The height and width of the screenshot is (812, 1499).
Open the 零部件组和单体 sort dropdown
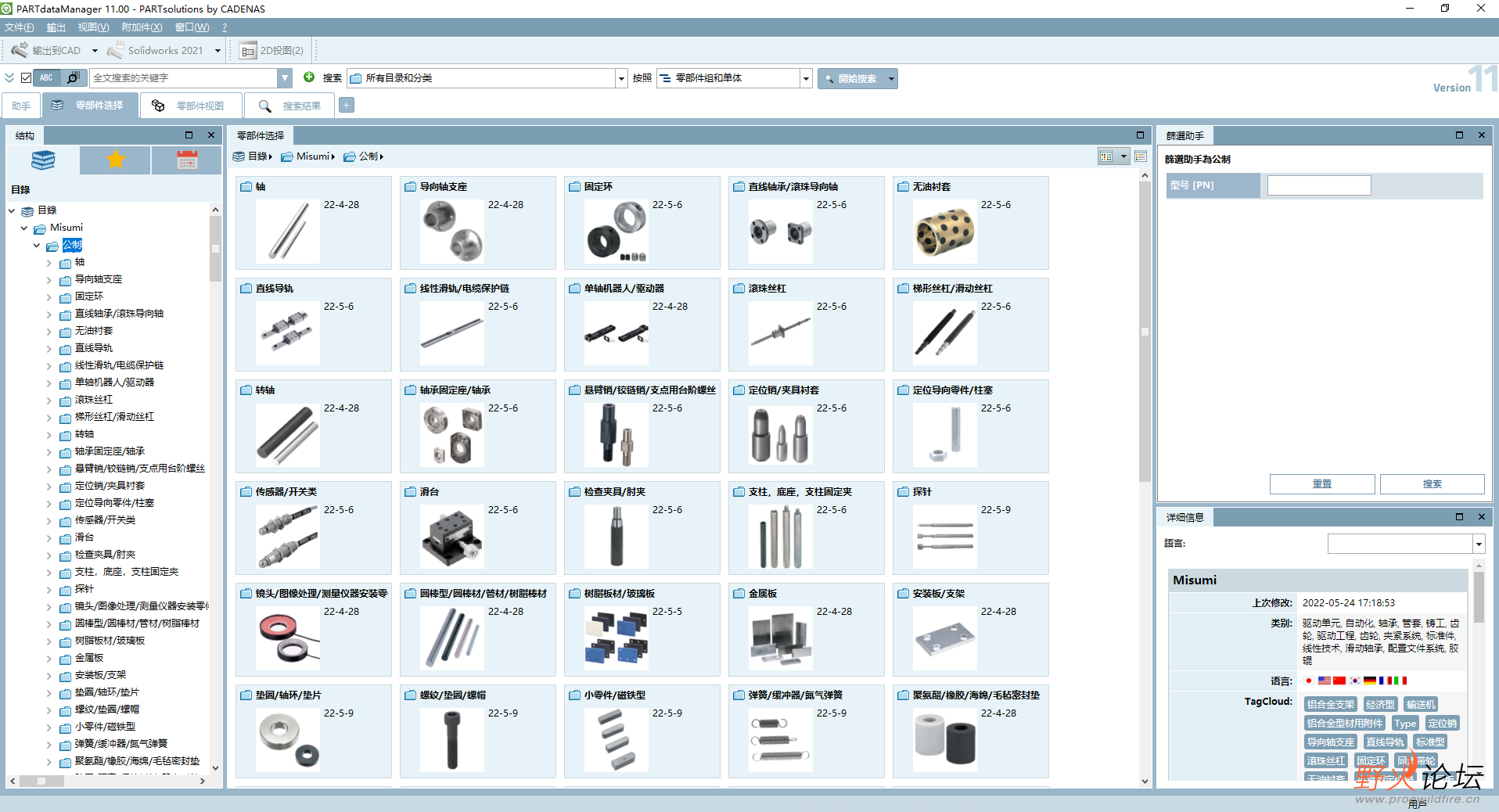(806, 78)
